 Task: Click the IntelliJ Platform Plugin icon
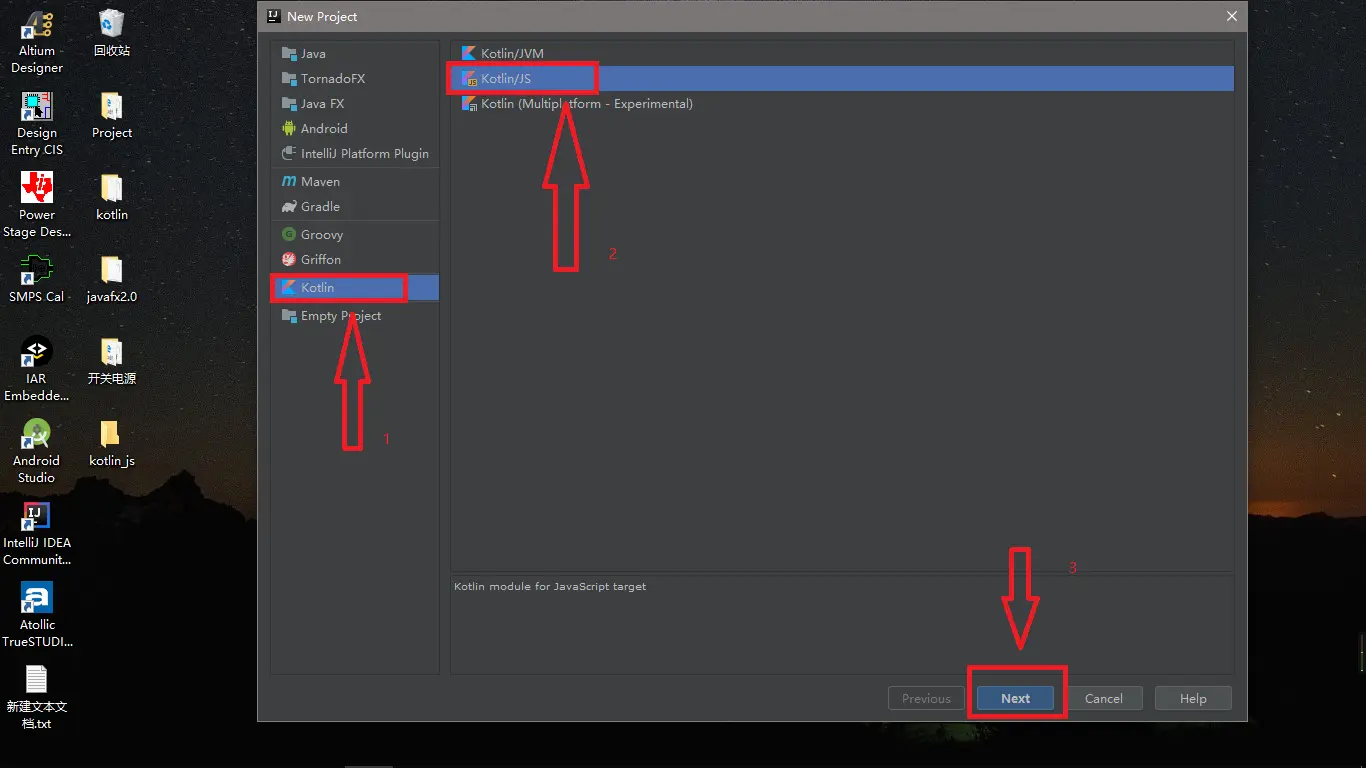click(x=289, y=154)
